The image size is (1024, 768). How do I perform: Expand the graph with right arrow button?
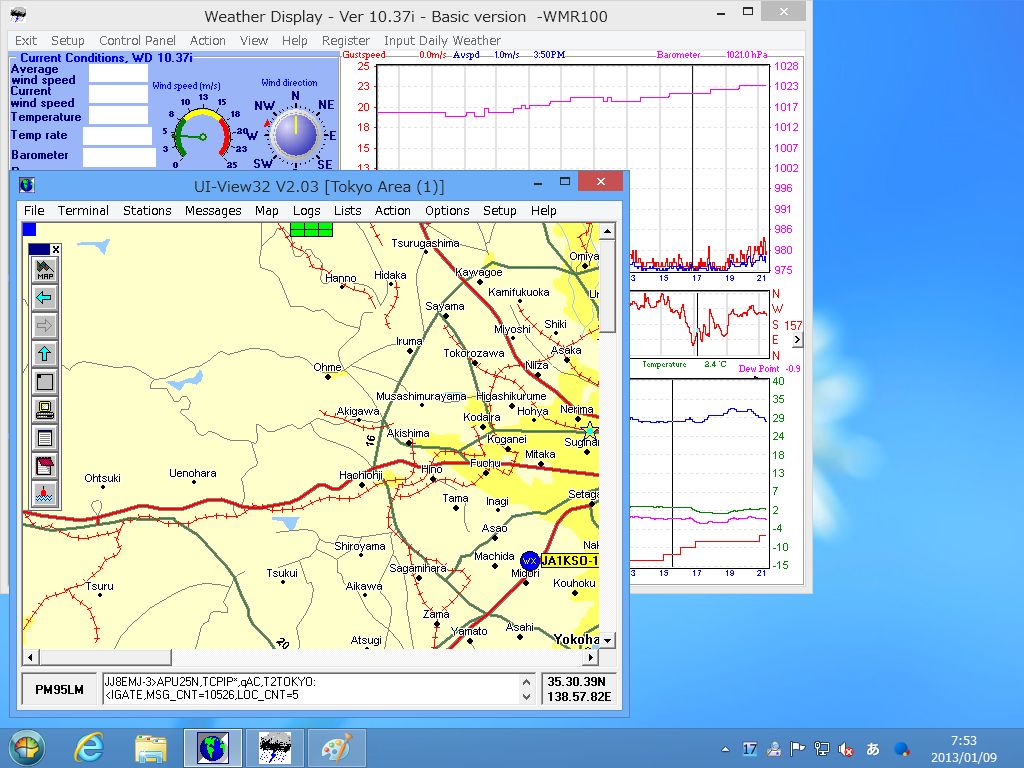[797, 340]
